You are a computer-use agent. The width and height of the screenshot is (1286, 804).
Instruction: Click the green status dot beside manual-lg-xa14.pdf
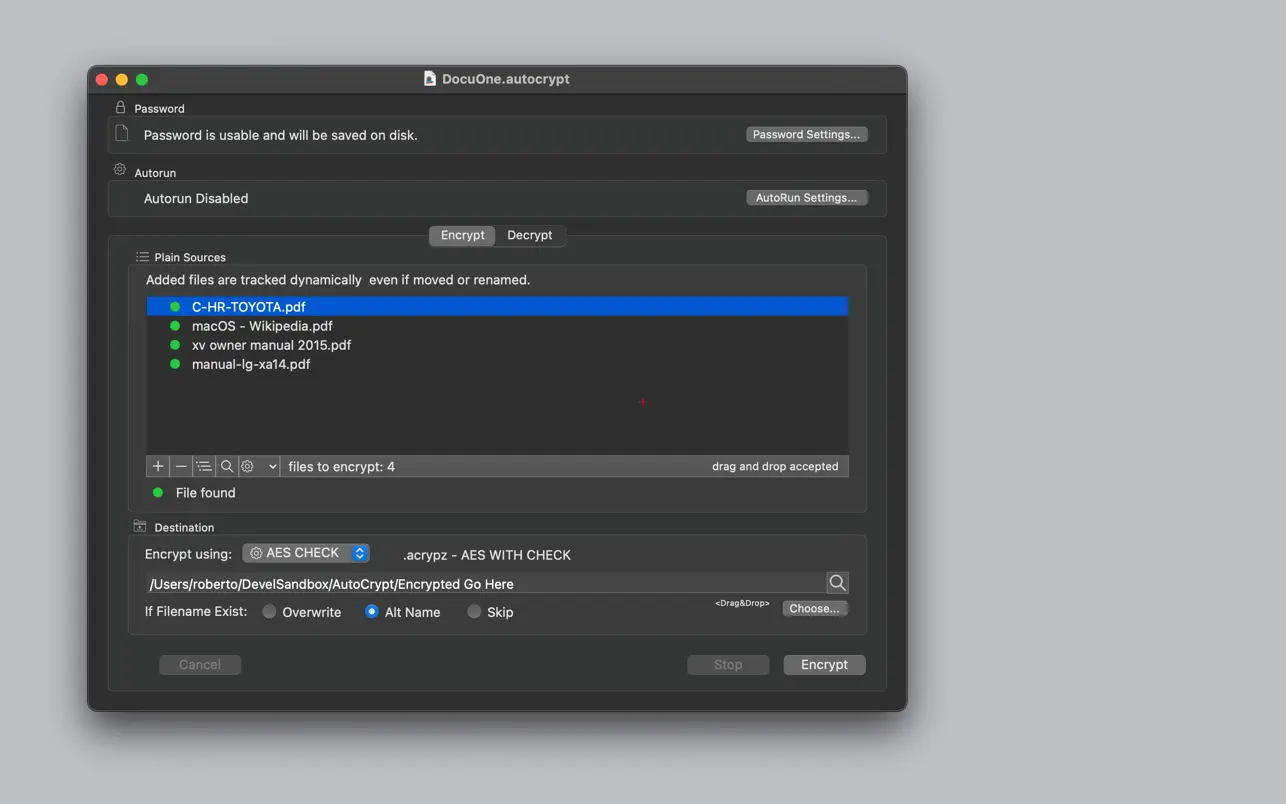click(x=175, y=364)
